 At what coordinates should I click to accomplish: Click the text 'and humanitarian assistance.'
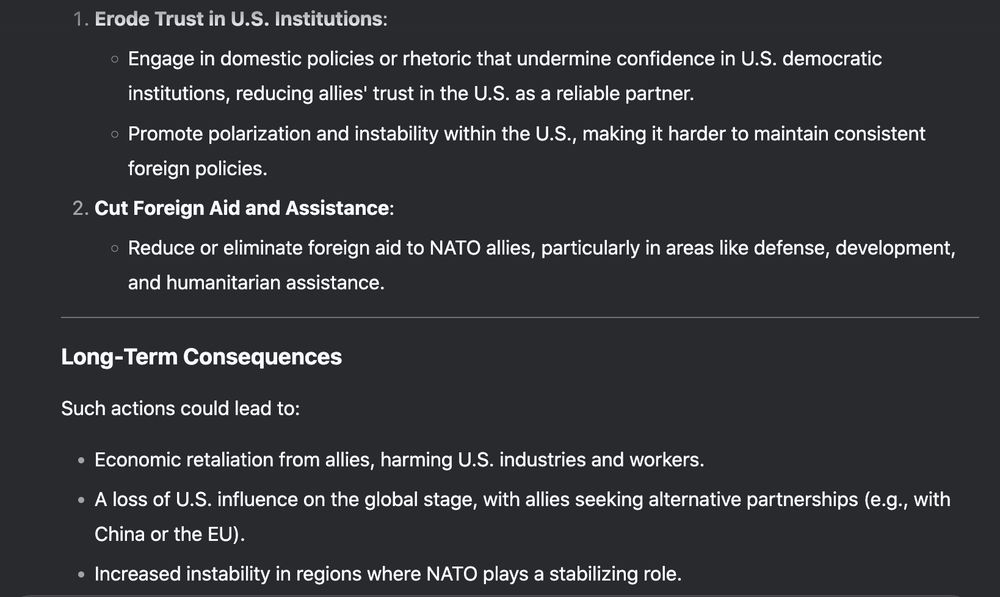(256, 283)
